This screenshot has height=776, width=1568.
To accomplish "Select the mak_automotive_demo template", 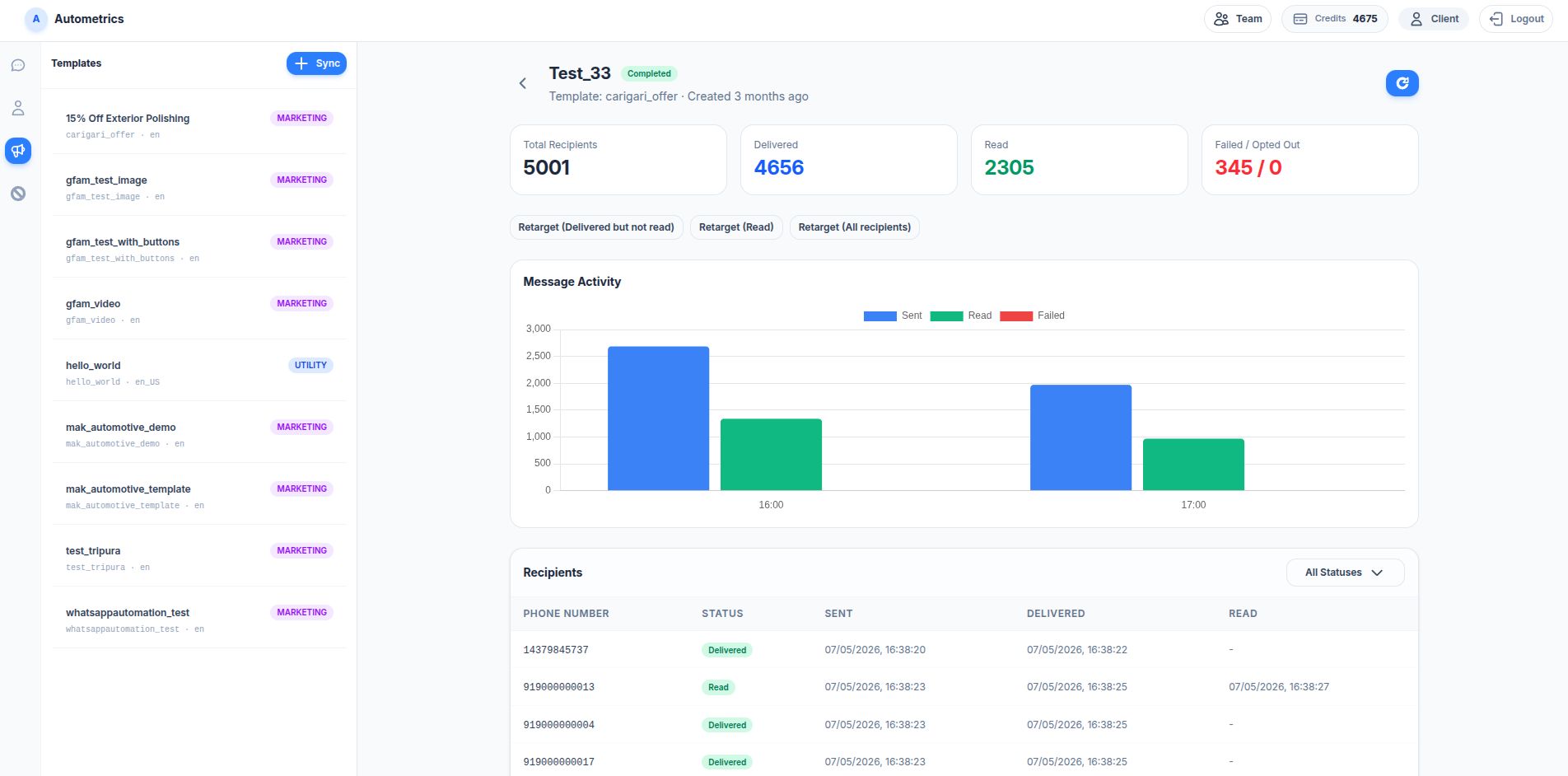I will tap(199, 432).
